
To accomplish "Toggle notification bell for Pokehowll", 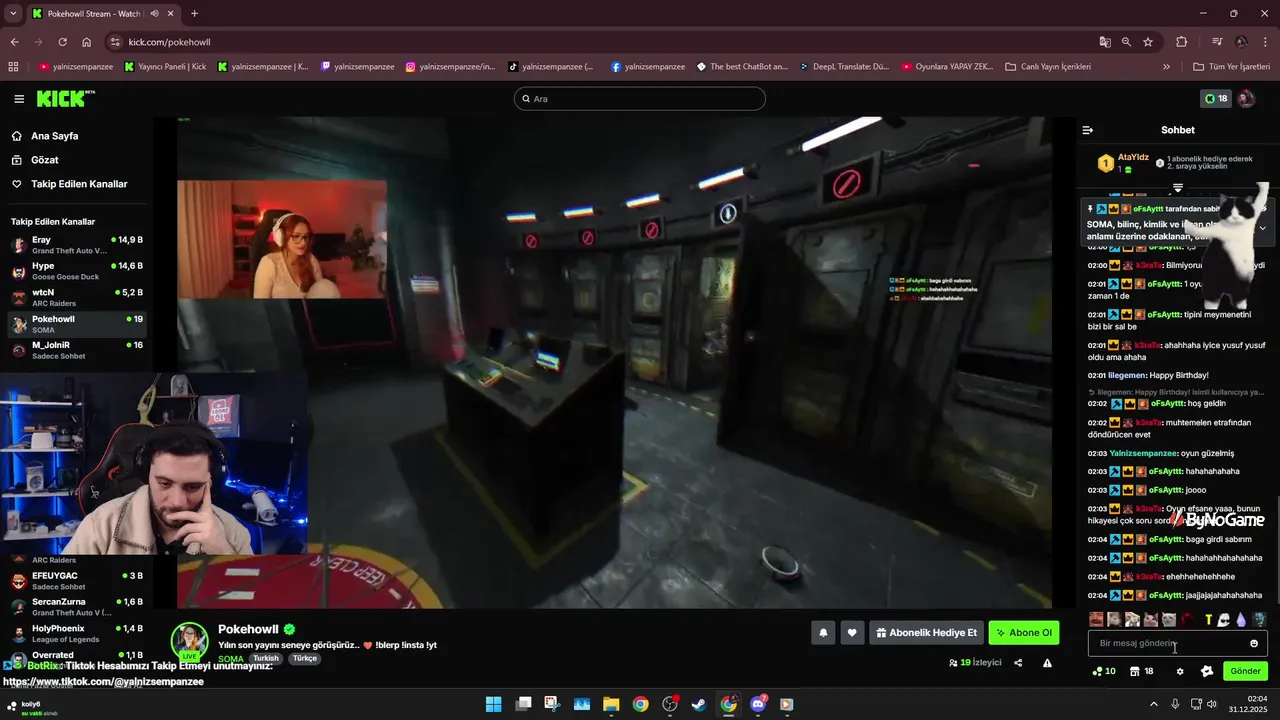I will 823,632.
